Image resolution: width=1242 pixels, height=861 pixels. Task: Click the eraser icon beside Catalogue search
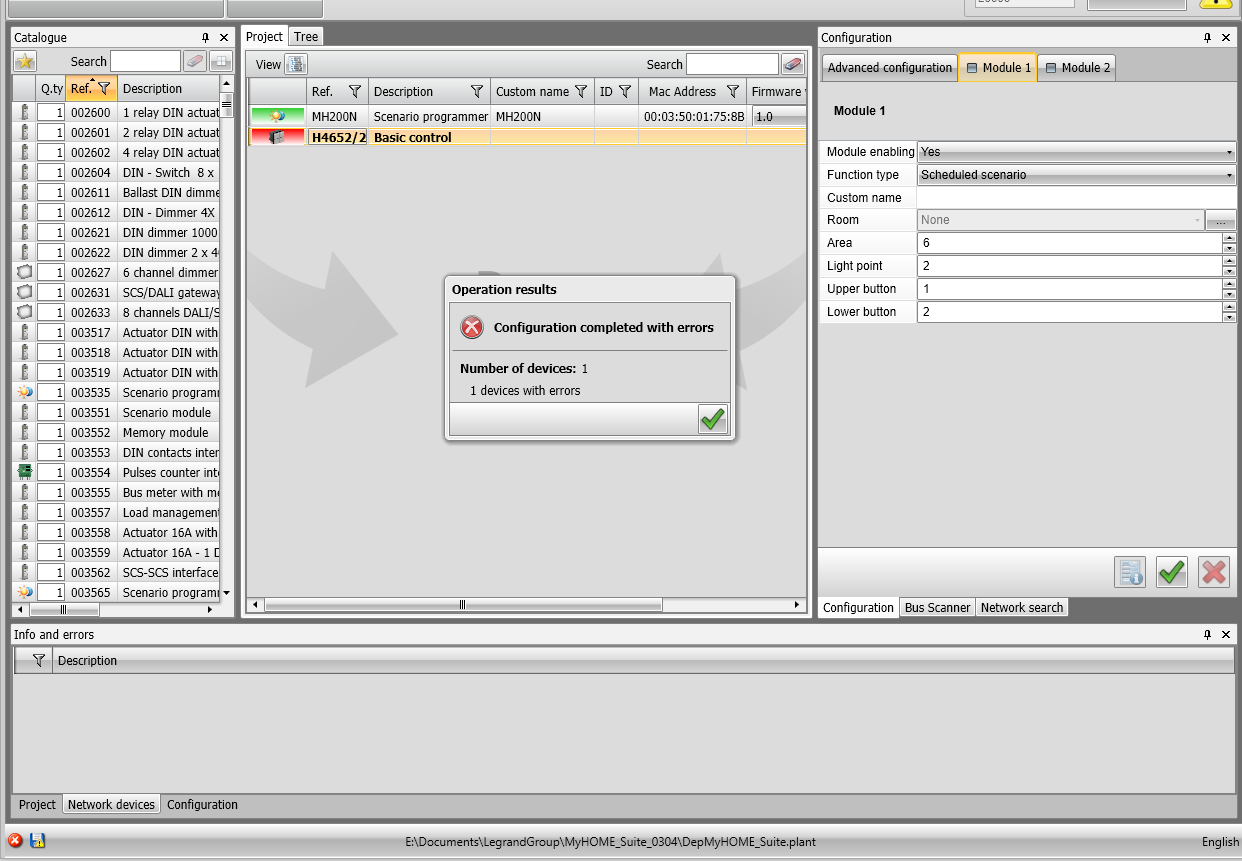[195, 62]
